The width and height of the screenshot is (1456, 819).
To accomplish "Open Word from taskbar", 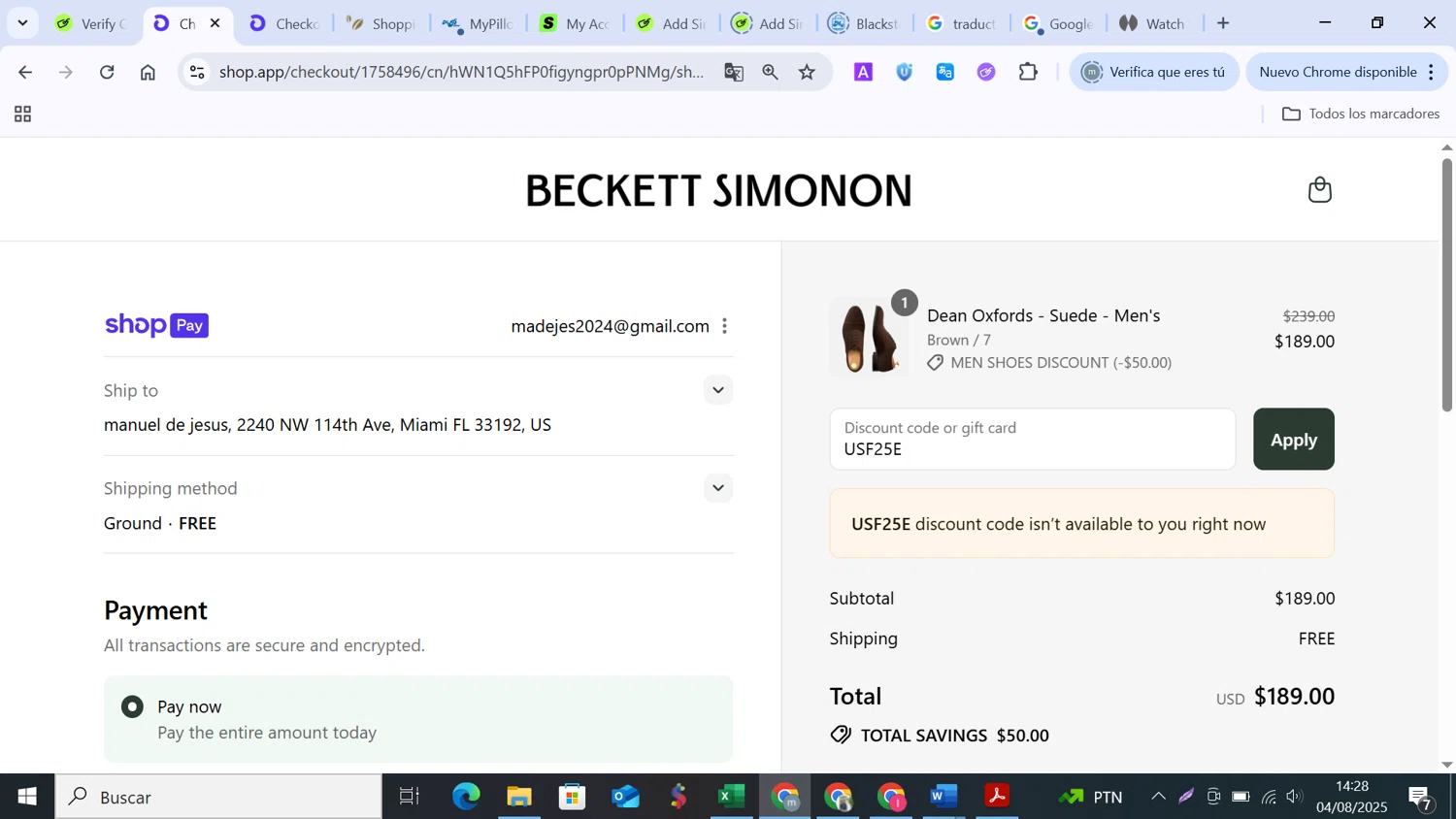I will pyautogui.click(x=943, y=797).
